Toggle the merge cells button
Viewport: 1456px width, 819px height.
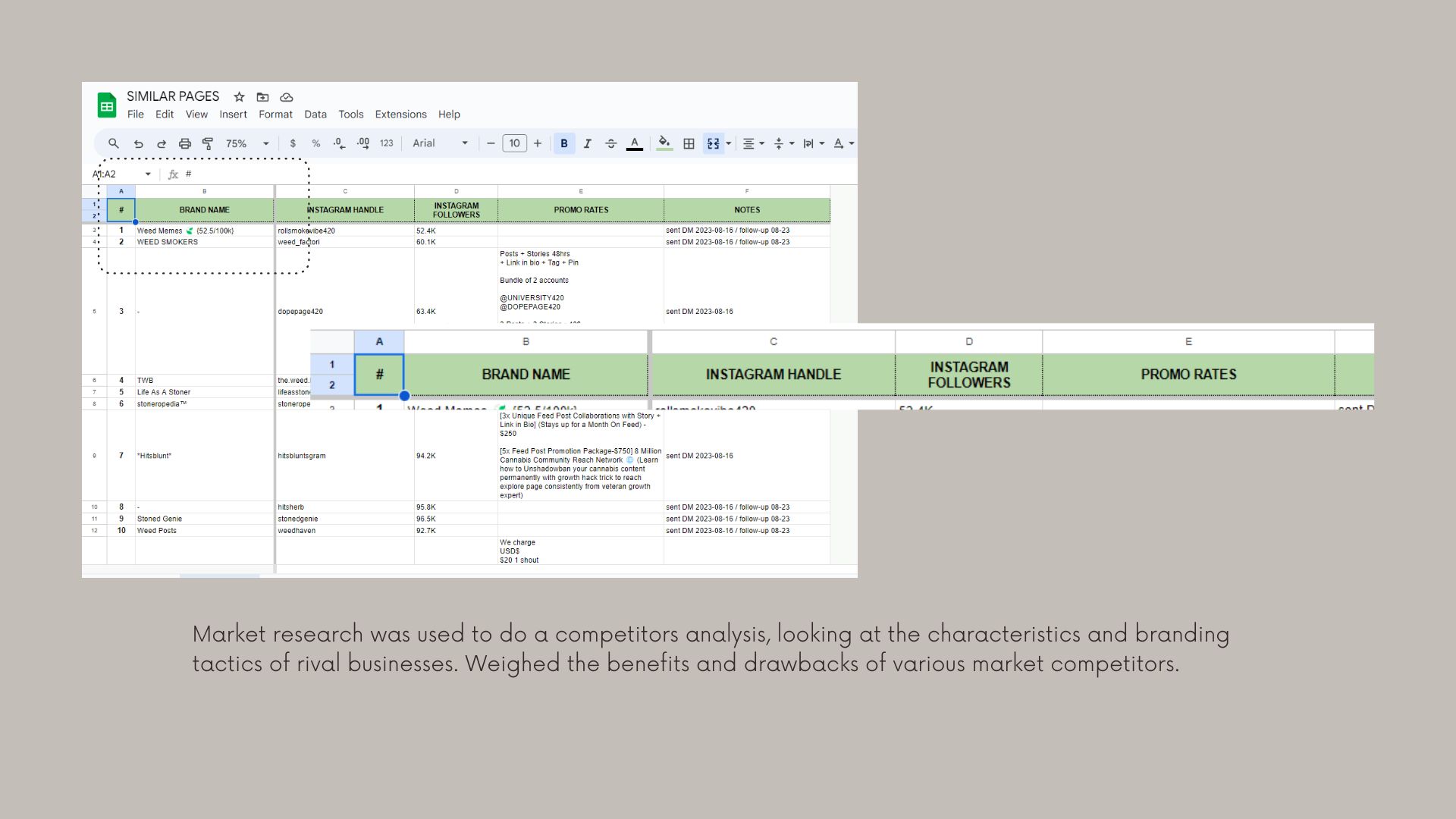[x=713, y=143]
